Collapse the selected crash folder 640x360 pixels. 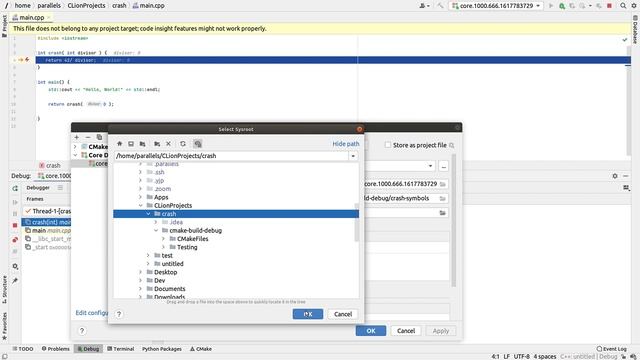148,214
